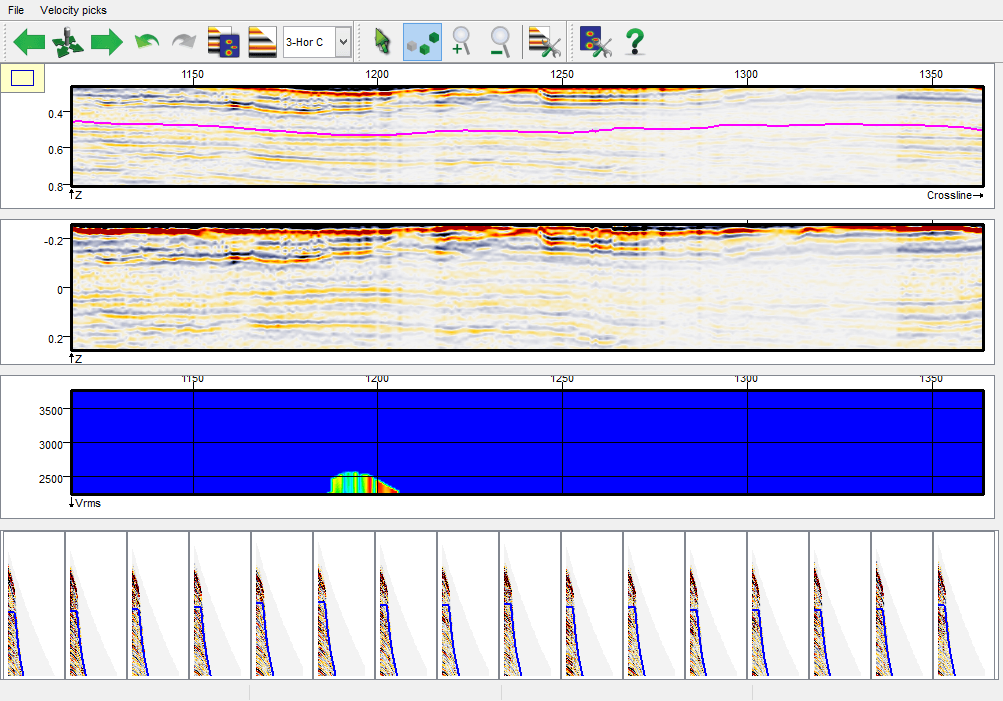Viewport: 1003px width, 701px height.
Task: Open the seismic with velocity overlay display icon
Action: tap(222, 42)
